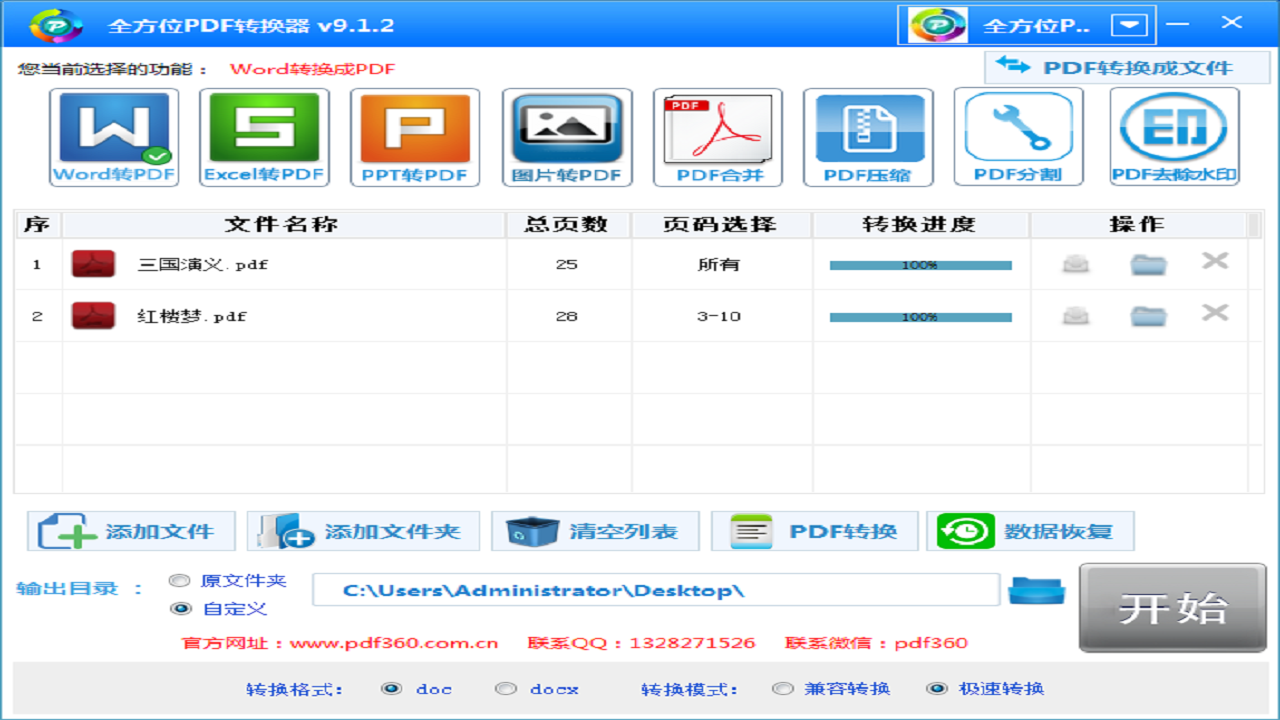Browse for a custom output directory

click(x=1036, y=590)
